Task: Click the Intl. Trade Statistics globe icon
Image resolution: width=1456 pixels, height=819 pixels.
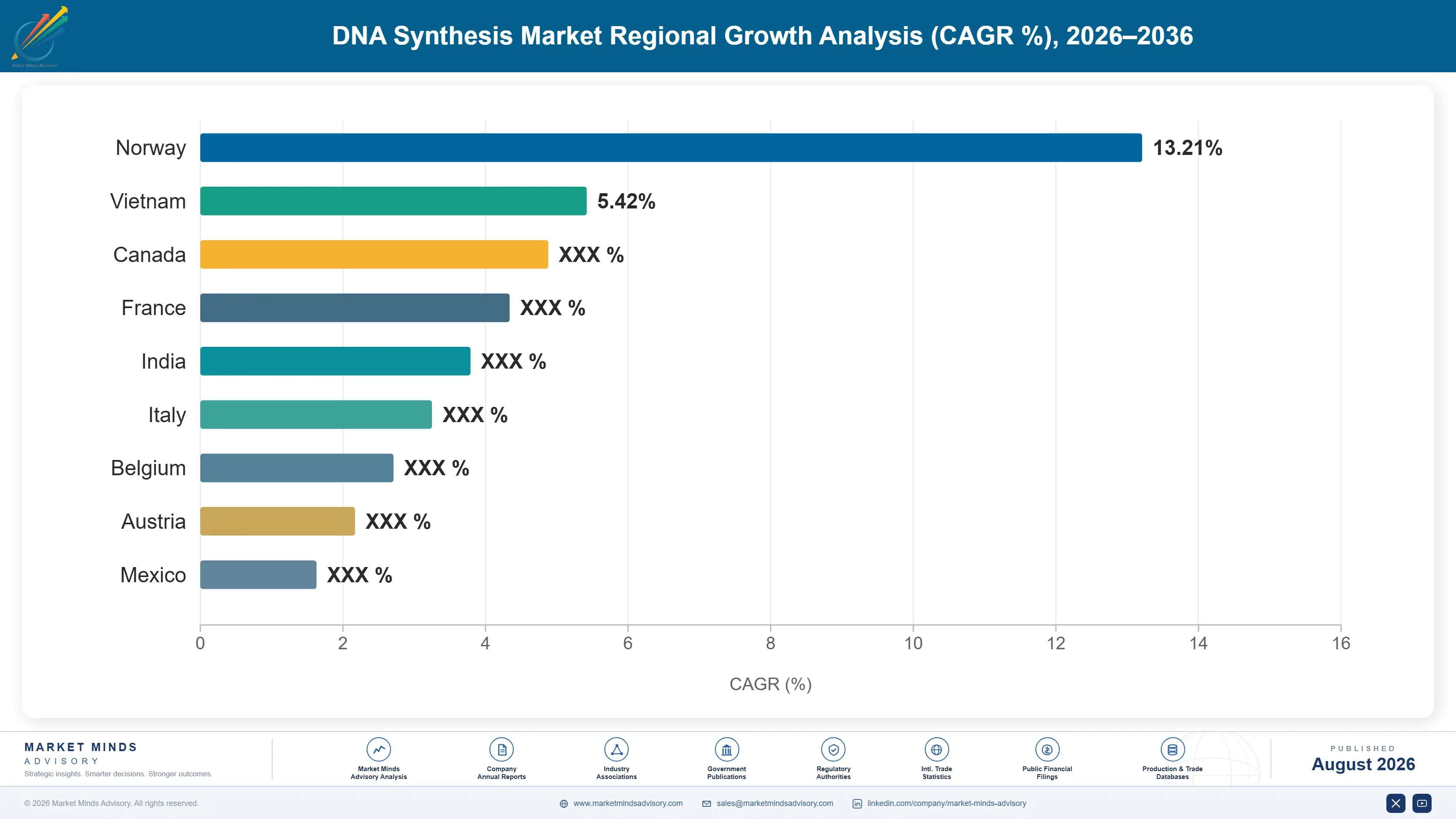Action: 937,749
